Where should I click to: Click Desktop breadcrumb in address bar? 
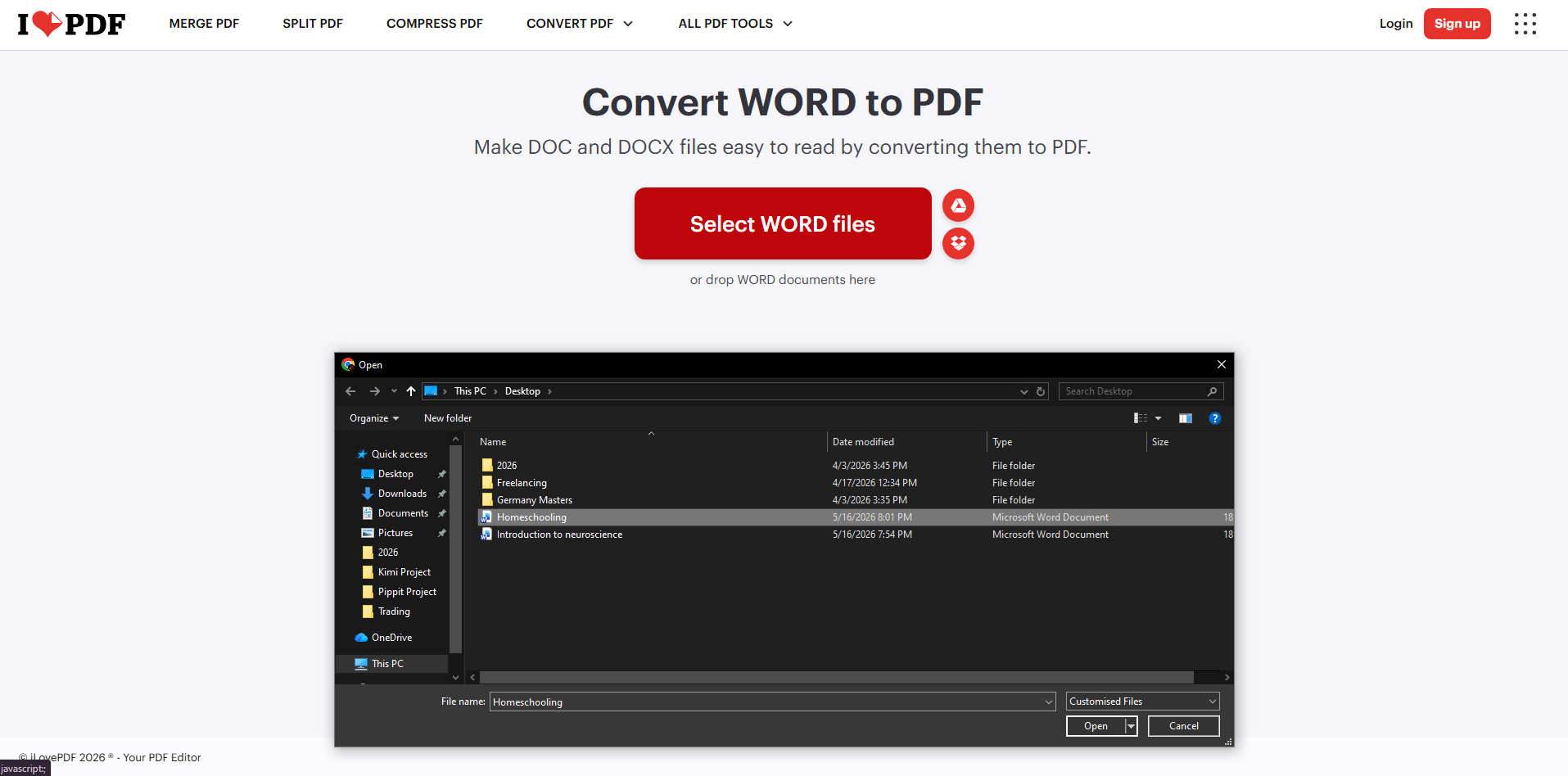click(x=522, y=391)
